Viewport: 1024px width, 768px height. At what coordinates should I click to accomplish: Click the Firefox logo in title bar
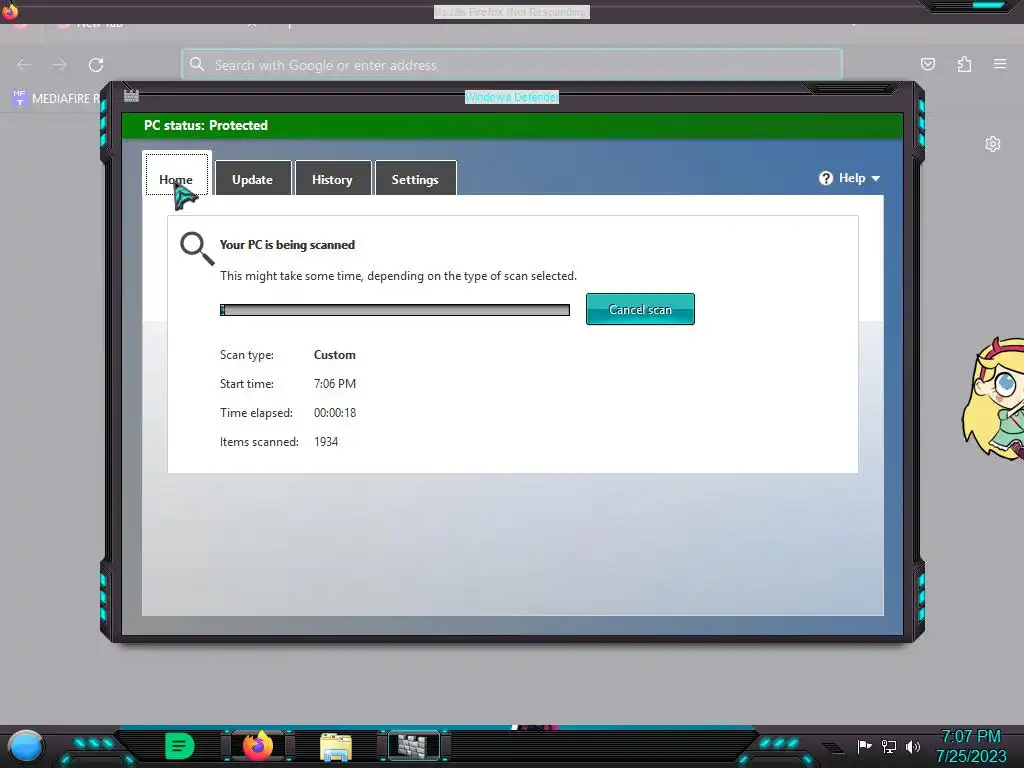[x=10, y=10]
